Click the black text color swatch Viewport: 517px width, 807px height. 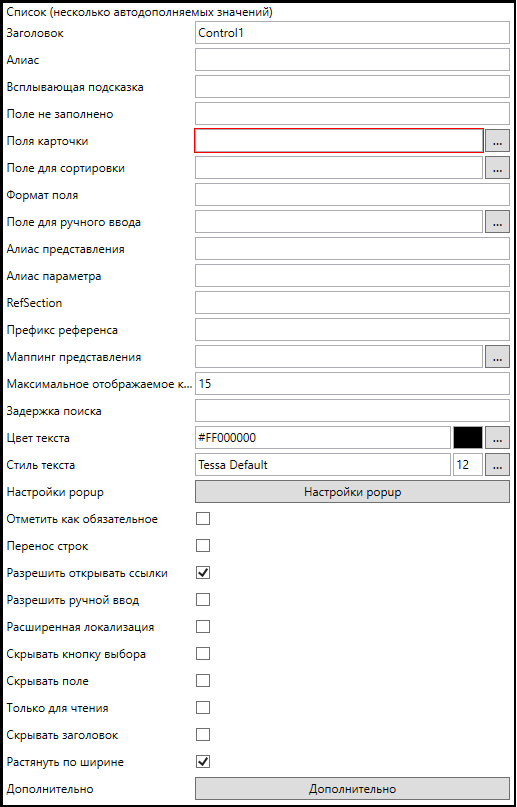pos(468,438)
